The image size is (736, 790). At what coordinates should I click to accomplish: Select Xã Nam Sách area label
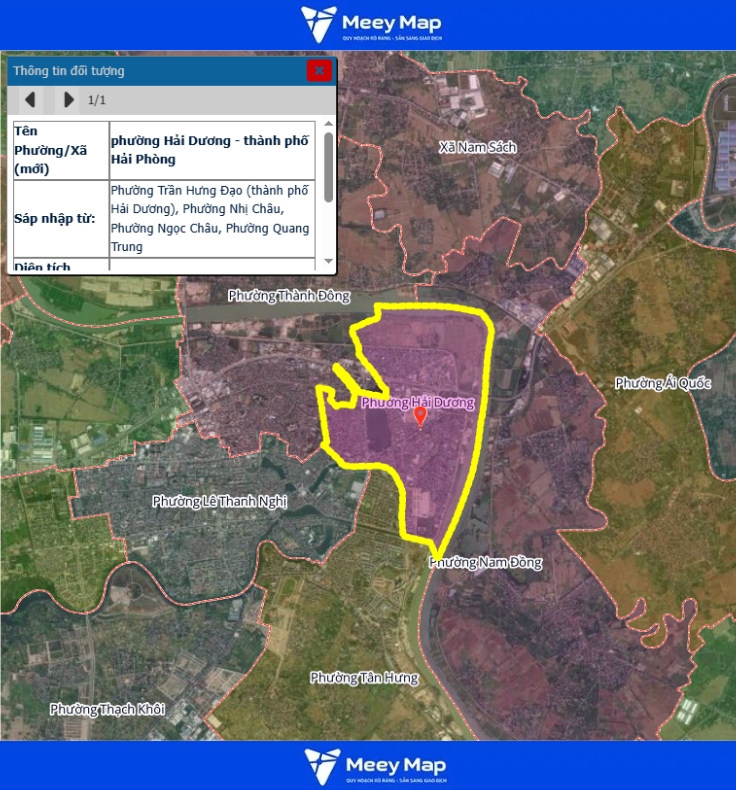pyautogui.click(x=477, y=147)
